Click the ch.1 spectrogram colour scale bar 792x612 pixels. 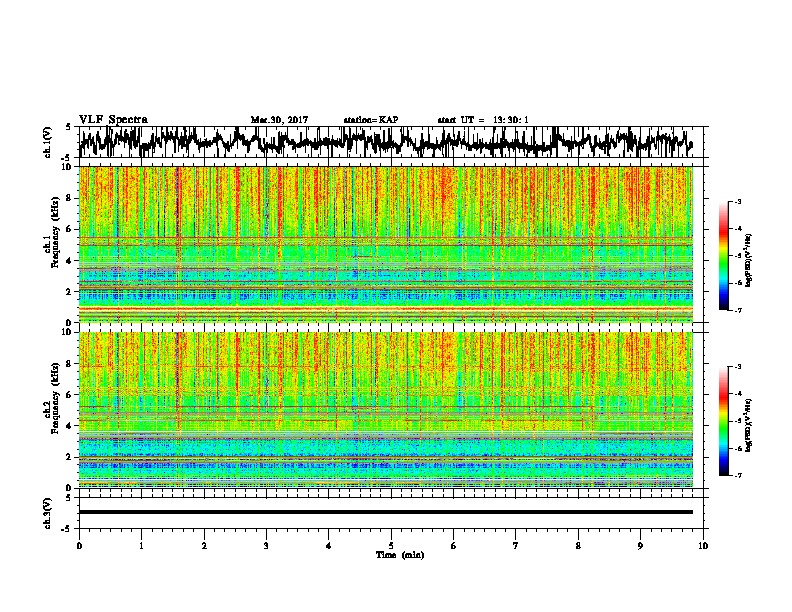click(x=723, y=256)
